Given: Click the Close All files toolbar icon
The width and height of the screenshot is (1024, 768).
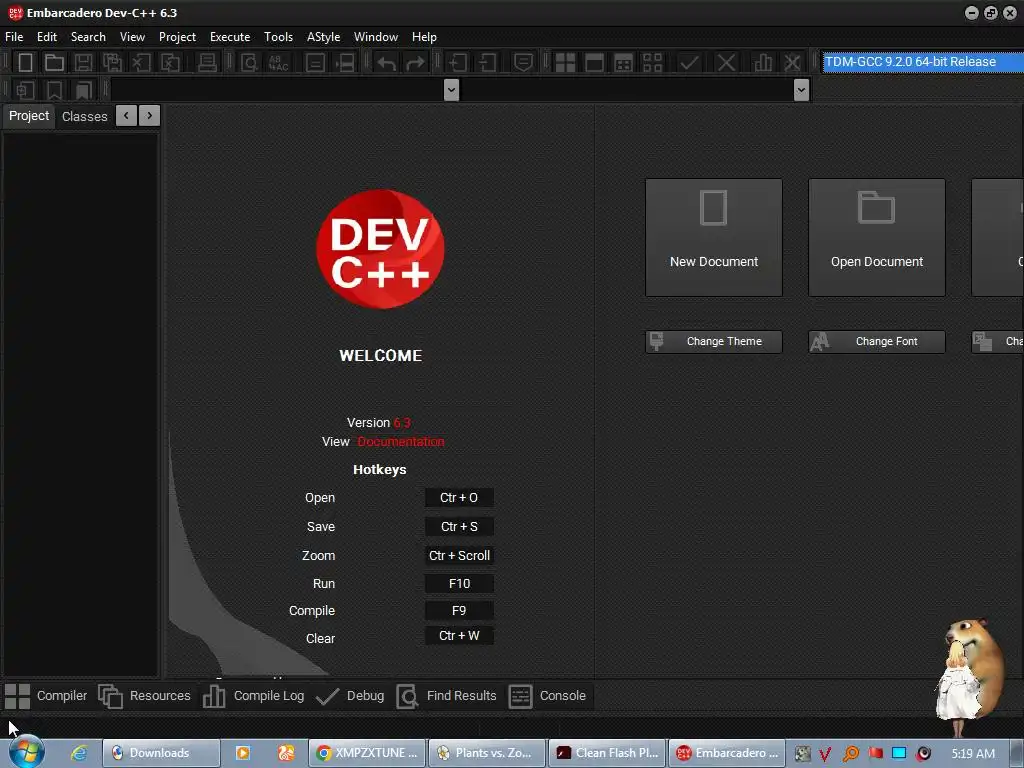Looking at the screenshot, I should click(170, 63).
